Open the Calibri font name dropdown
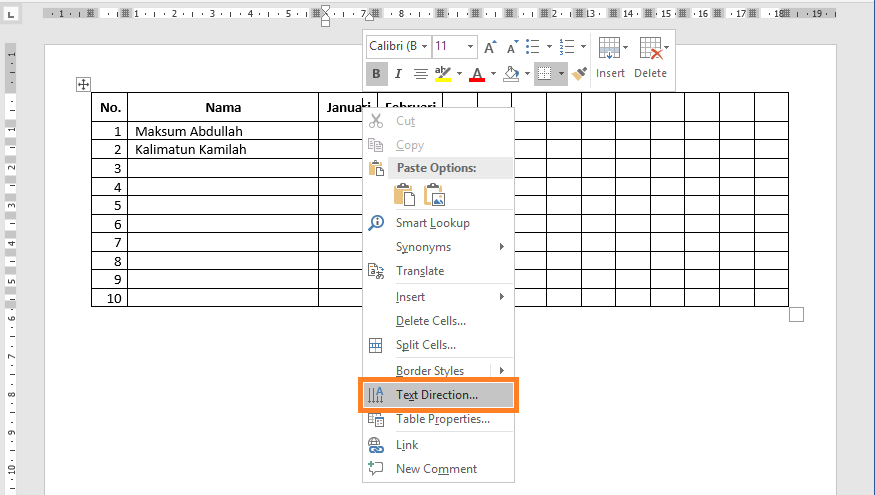875x495 pixels. click(x=425, y=46)
